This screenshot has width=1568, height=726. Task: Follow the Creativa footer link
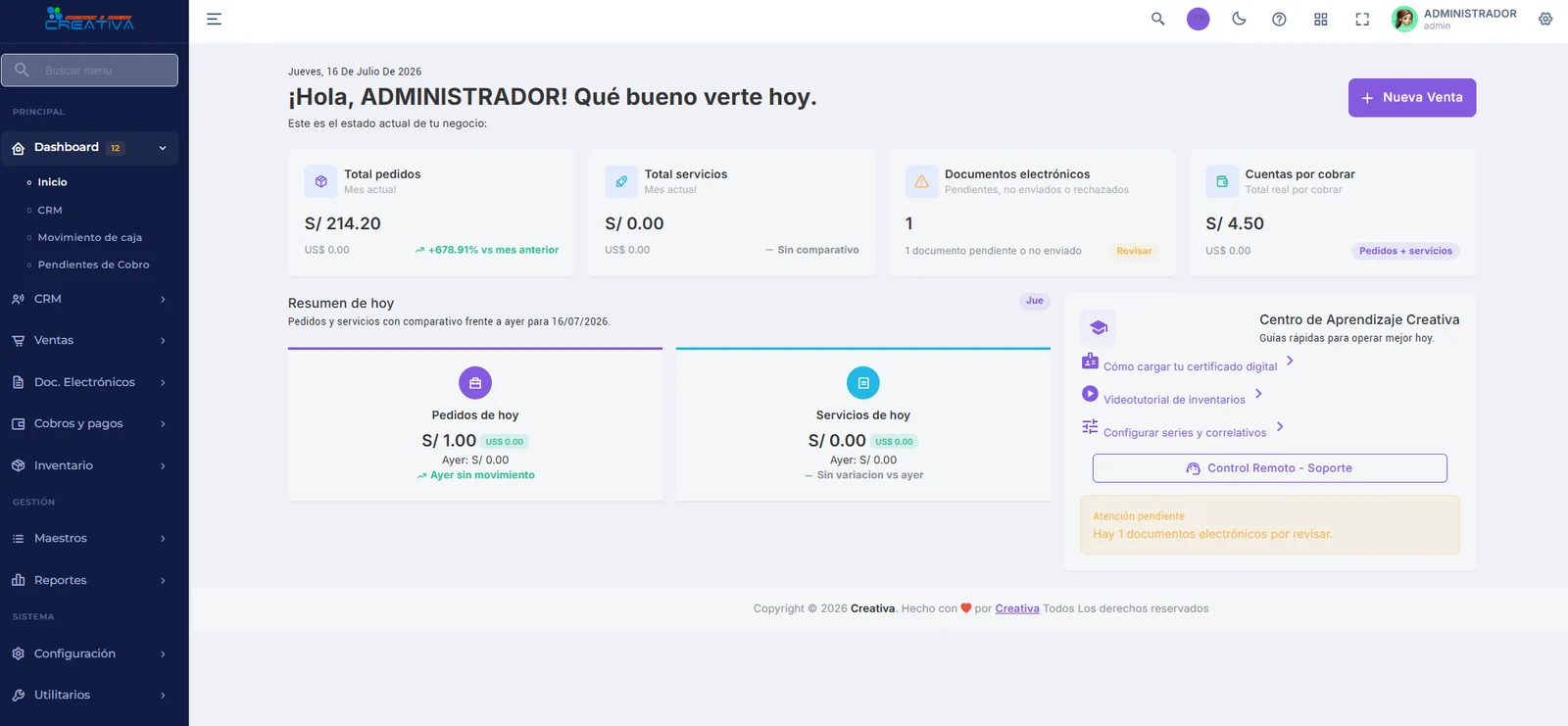(1017, 608)
